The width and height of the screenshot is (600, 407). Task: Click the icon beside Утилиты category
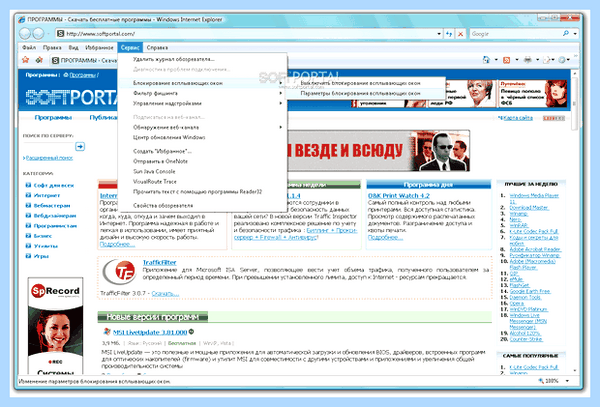[28, 246]
